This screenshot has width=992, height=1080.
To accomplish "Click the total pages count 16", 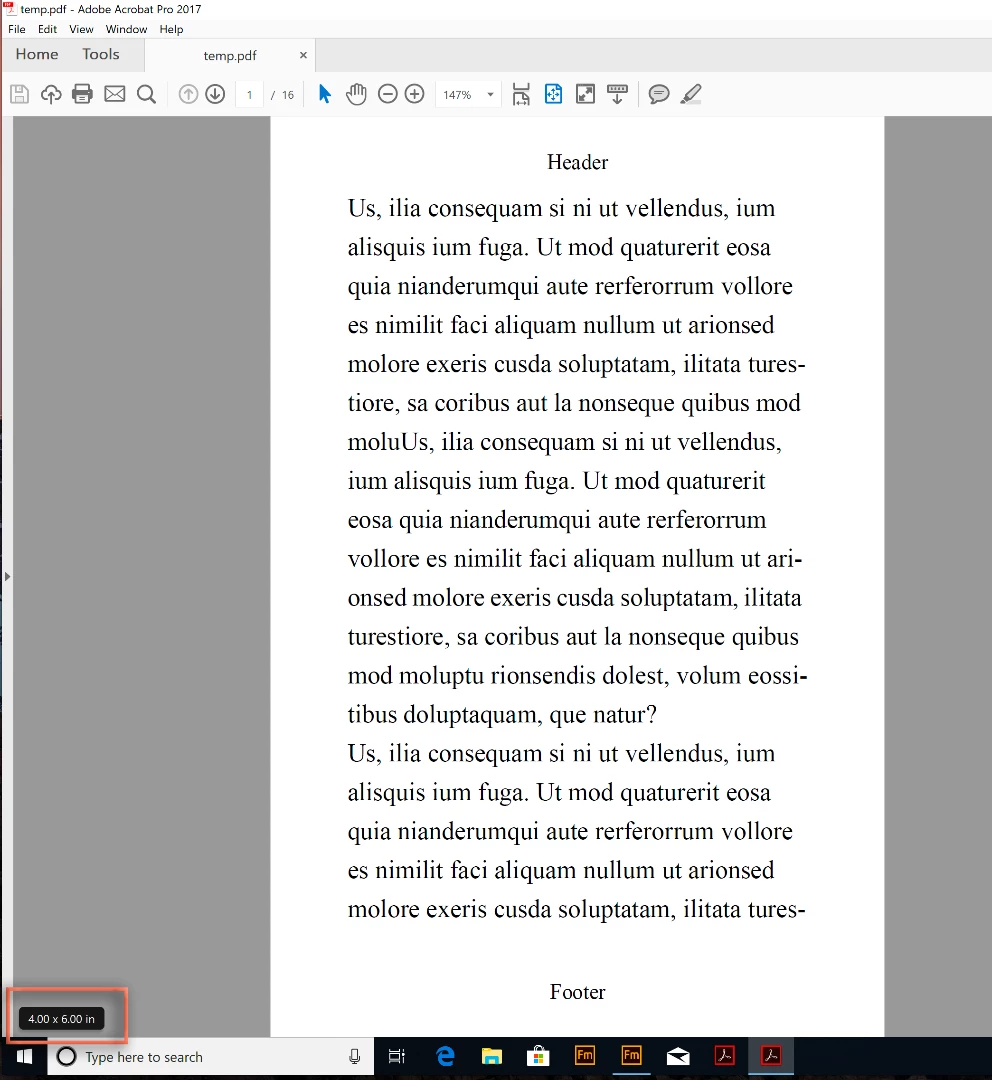I will [x=288, y=95].
